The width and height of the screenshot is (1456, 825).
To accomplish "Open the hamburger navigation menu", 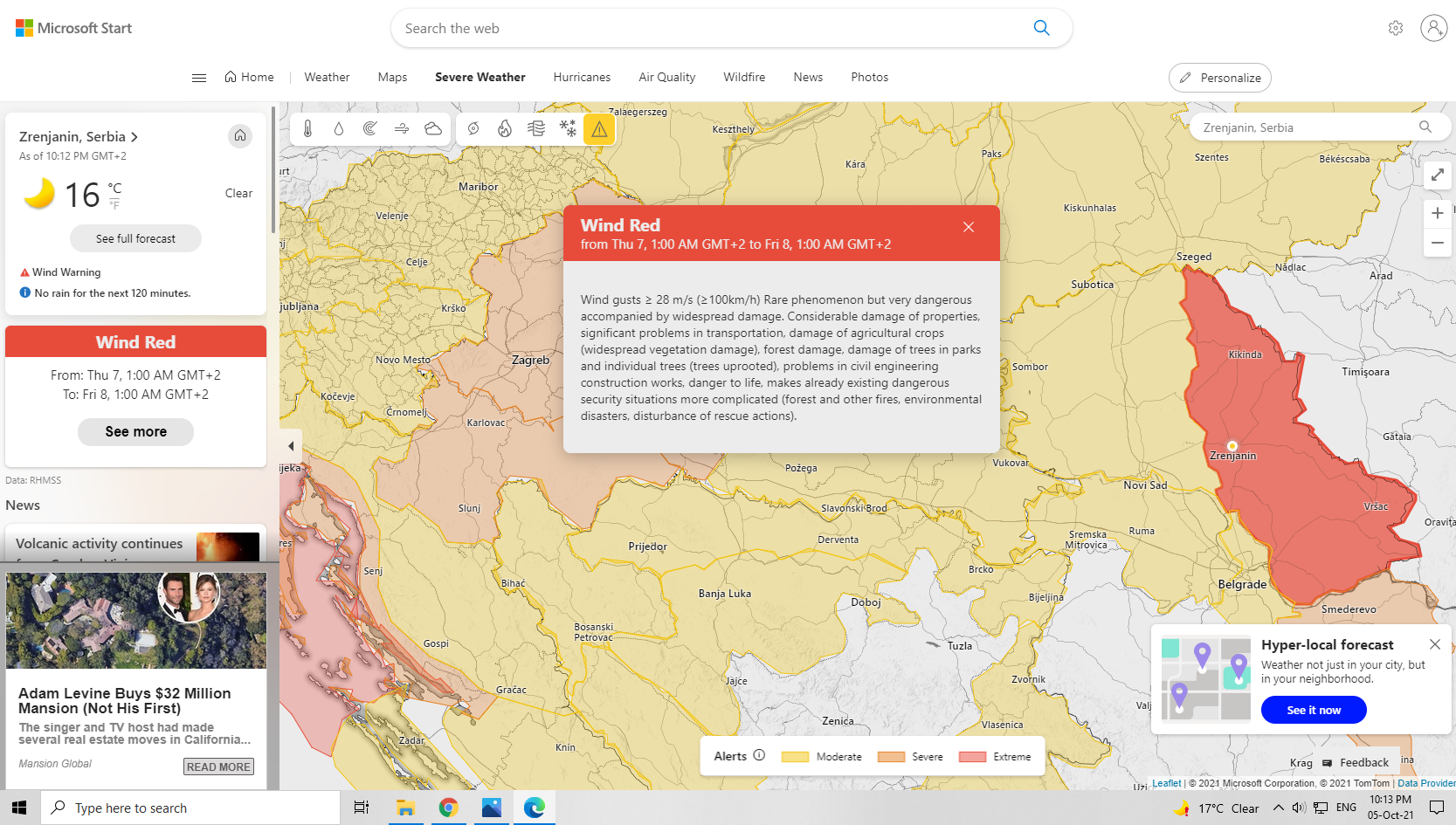I will 199,78.
